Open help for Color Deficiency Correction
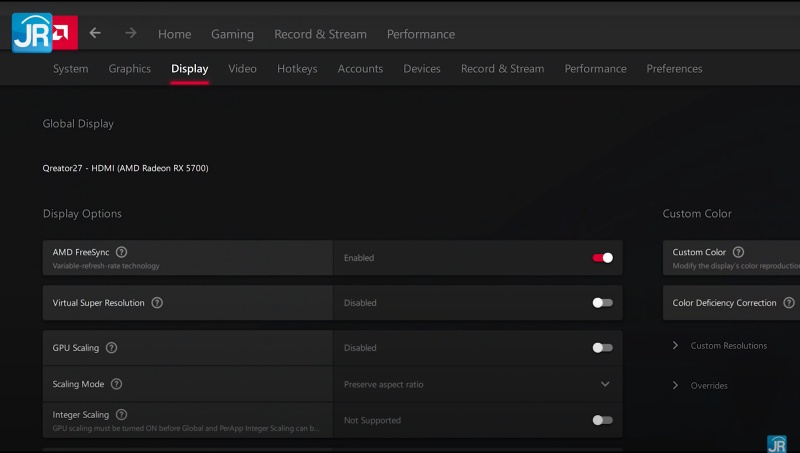Viewport: 800px width, 453px height. [x=789, y=303]
